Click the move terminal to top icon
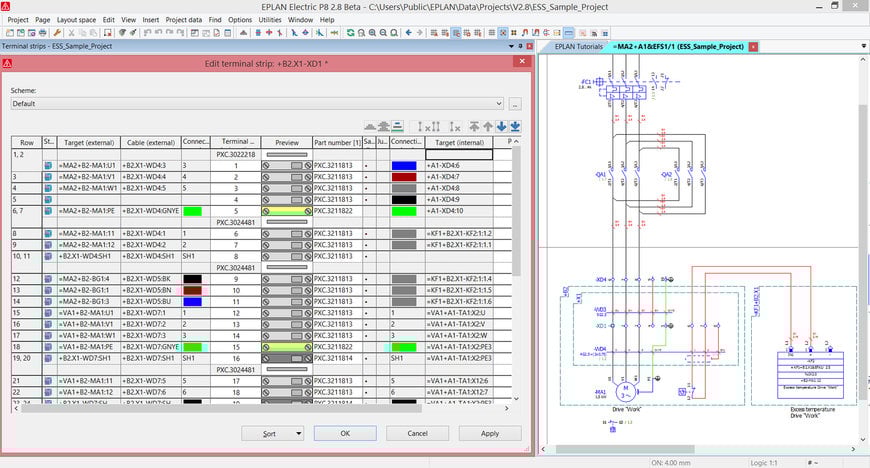 (x=475, y=127)
